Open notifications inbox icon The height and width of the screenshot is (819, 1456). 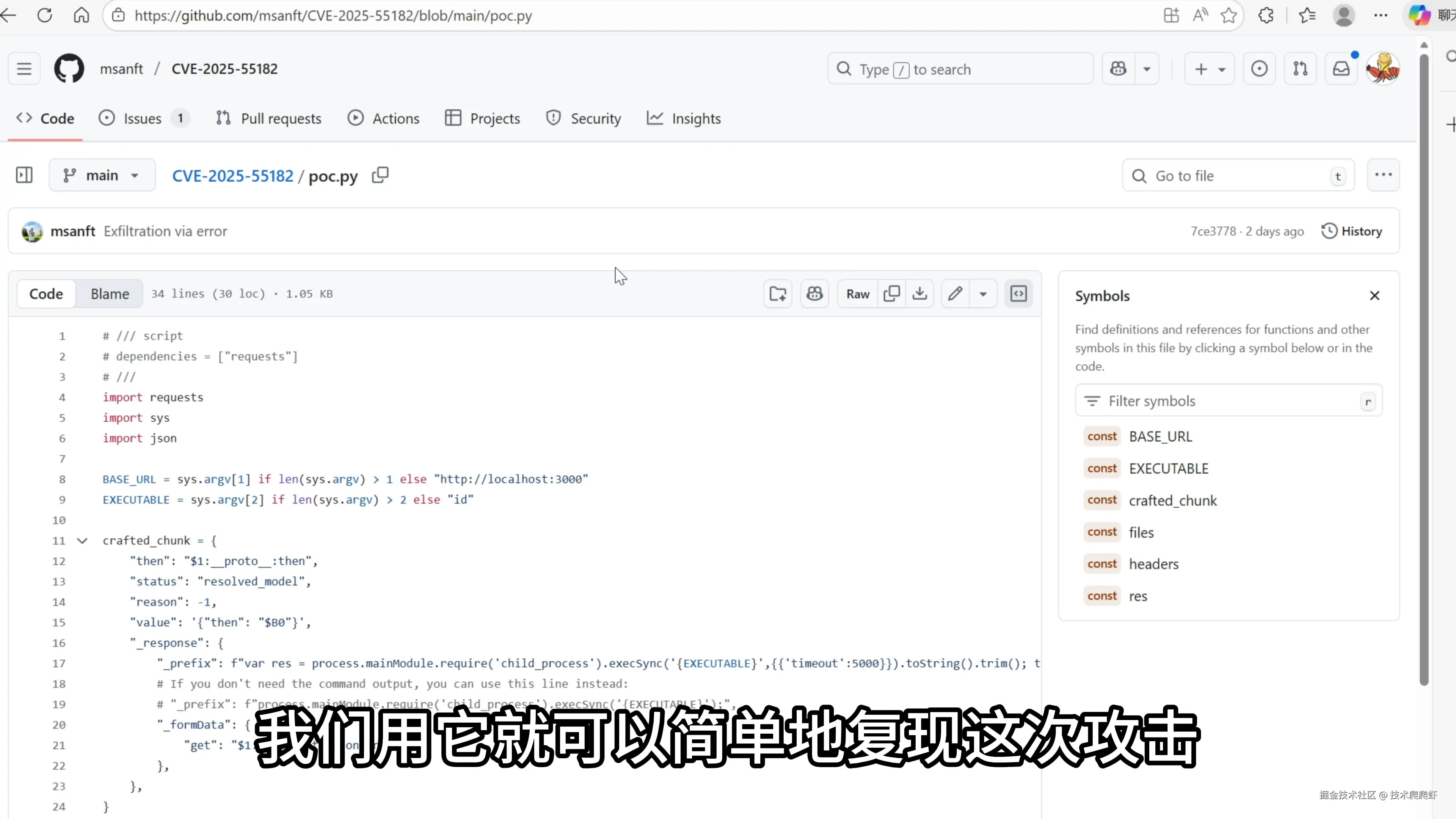point(1341,69)
